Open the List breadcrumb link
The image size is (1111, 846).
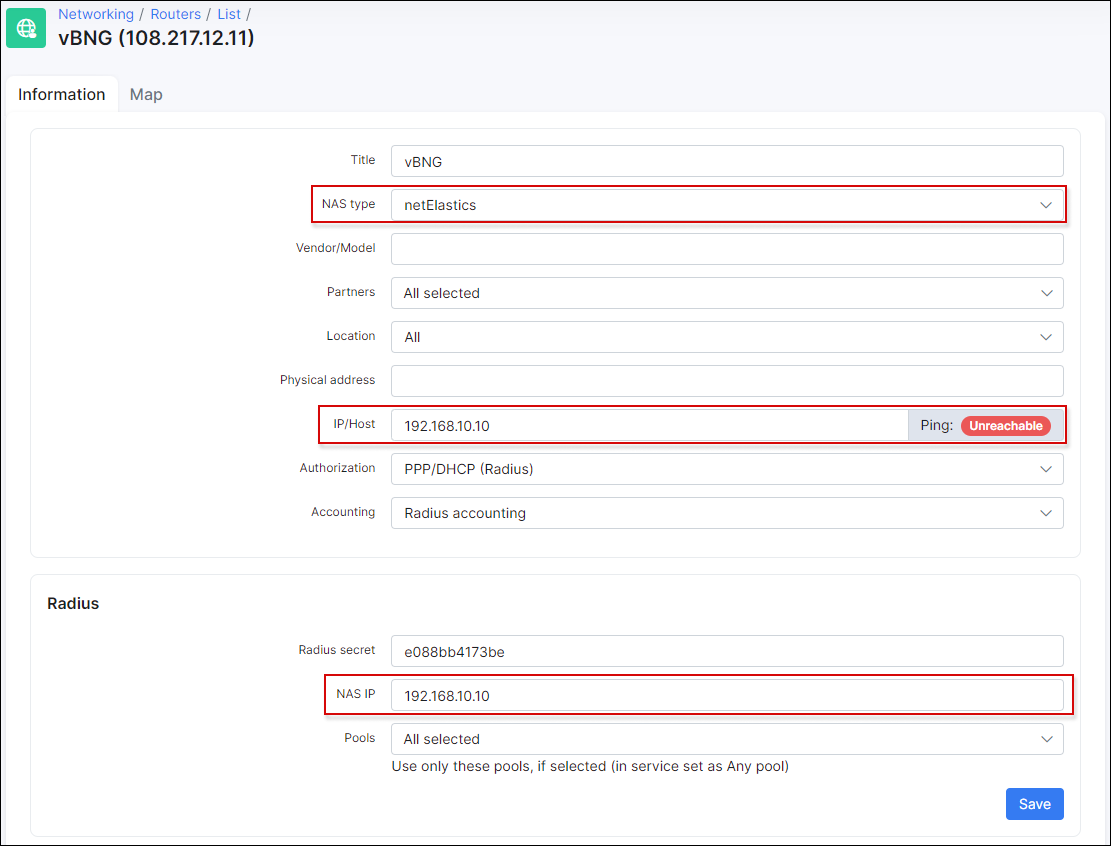229,14
